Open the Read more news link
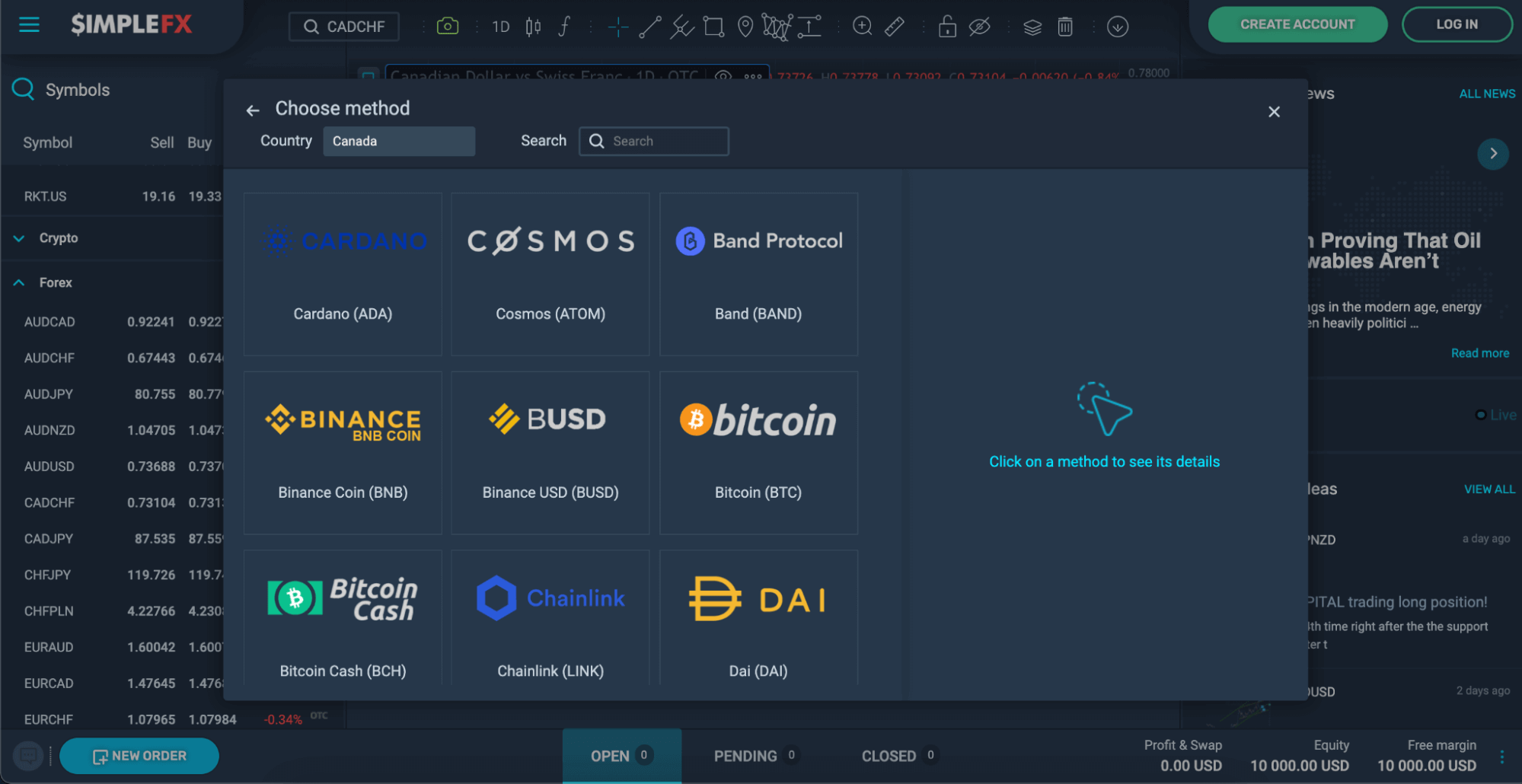 (x=1479, y=353)
